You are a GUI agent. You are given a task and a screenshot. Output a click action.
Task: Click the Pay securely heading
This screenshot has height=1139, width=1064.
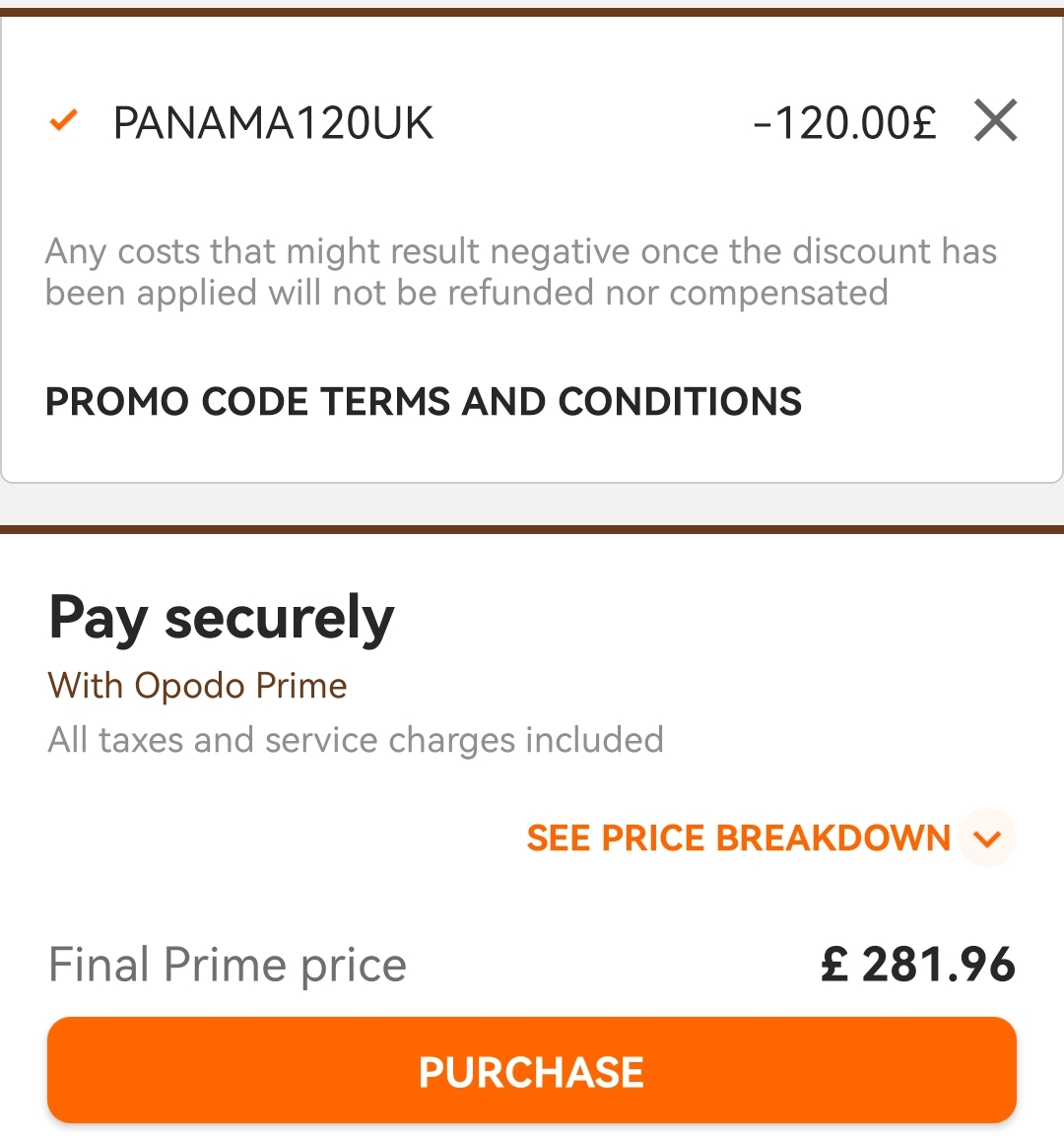point(221,619)
